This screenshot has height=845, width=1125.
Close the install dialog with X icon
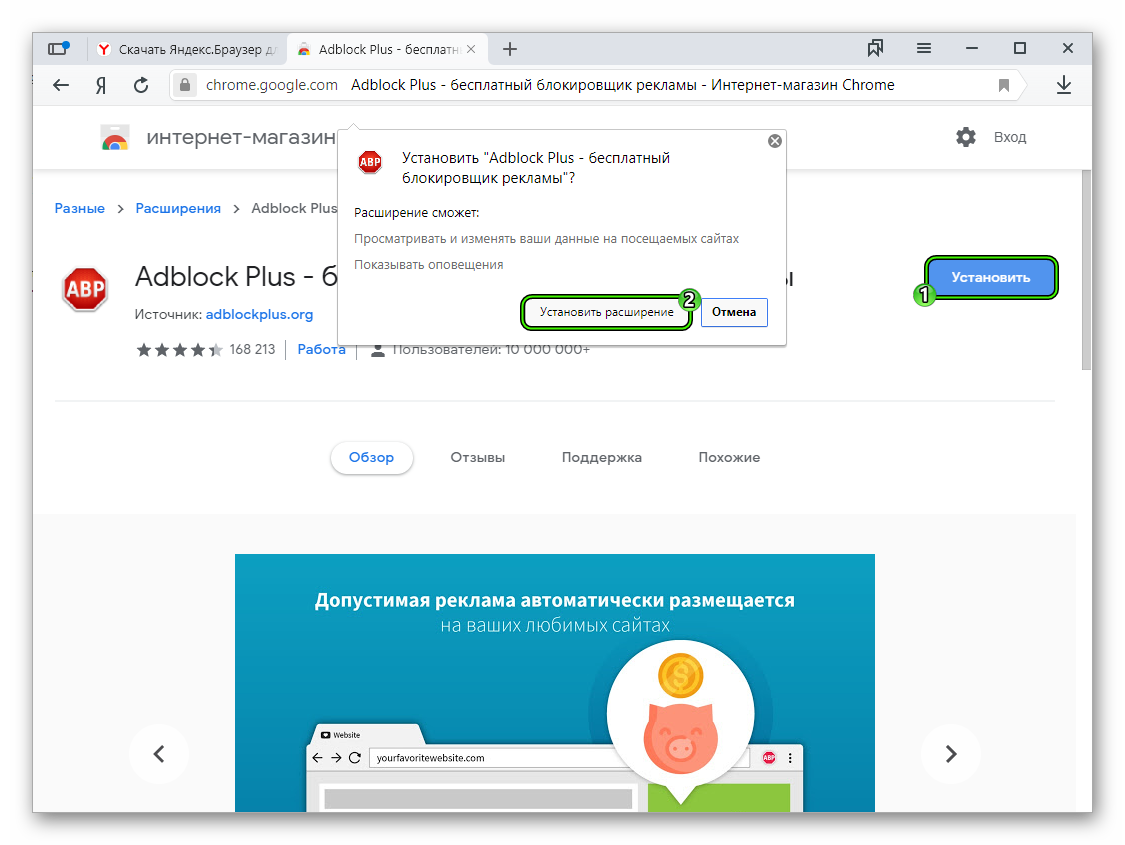tap(774, 141)
